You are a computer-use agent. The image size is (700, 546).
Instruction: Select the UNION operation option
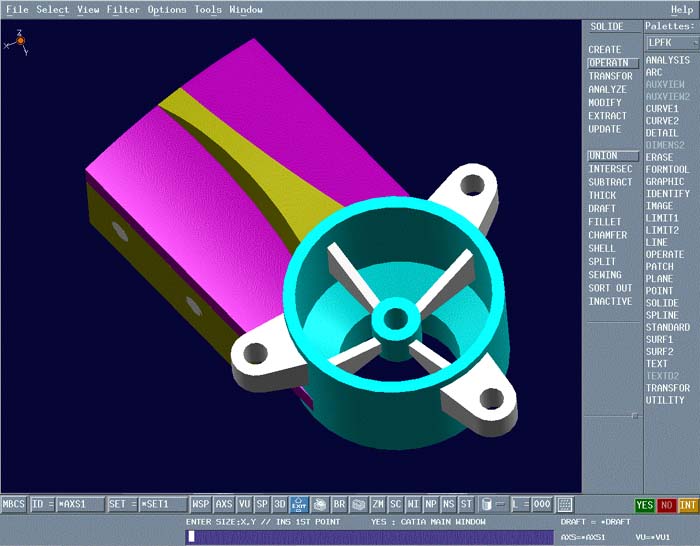(x=603, y=156)
